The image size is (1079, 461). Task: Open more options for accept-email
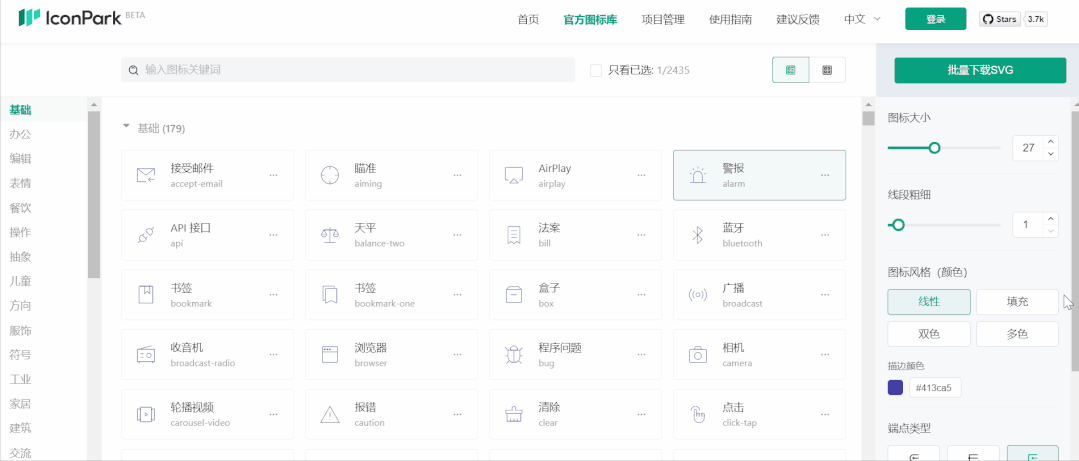[273, 175]
